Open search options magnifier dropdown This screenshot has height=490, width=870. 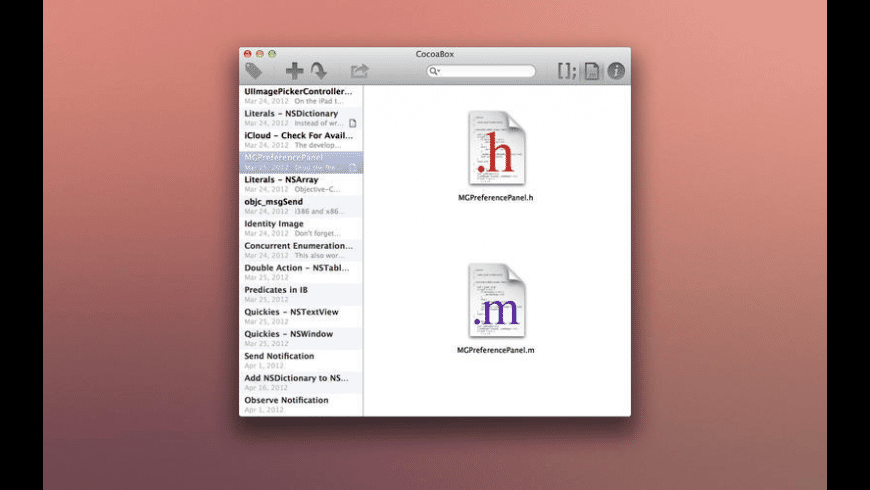[x=434, y=71]
